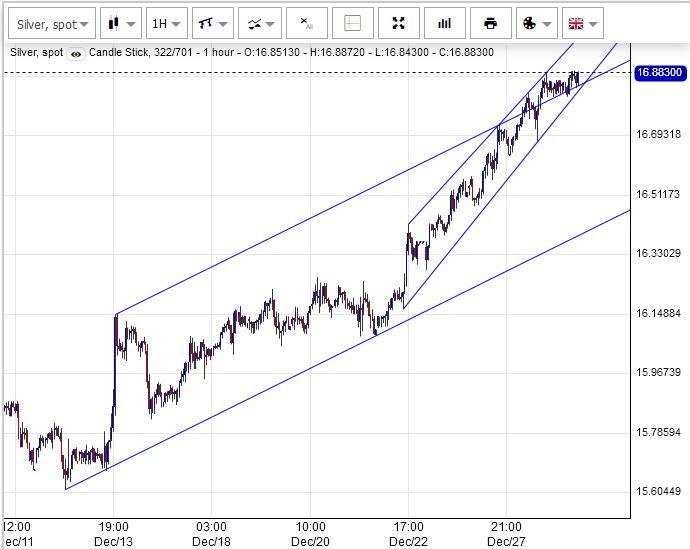This screenshot has height=549, width=690.
Task: Click the 21:00 Dec/27 time label
Action: [x=506, y=534]
